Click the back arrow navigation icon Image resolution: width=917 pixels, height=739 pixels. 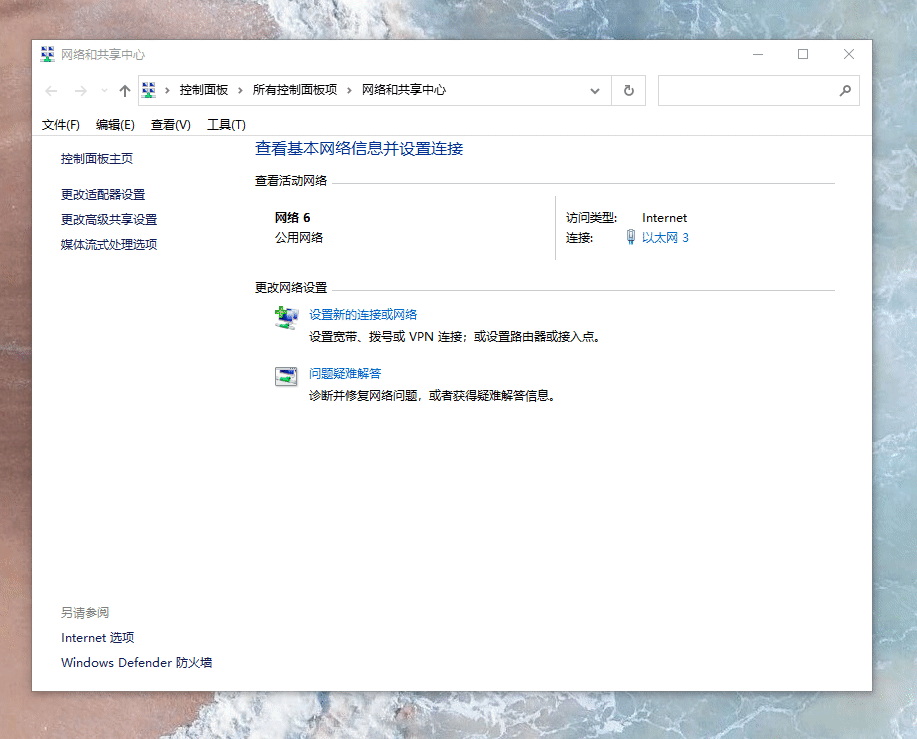51,90
